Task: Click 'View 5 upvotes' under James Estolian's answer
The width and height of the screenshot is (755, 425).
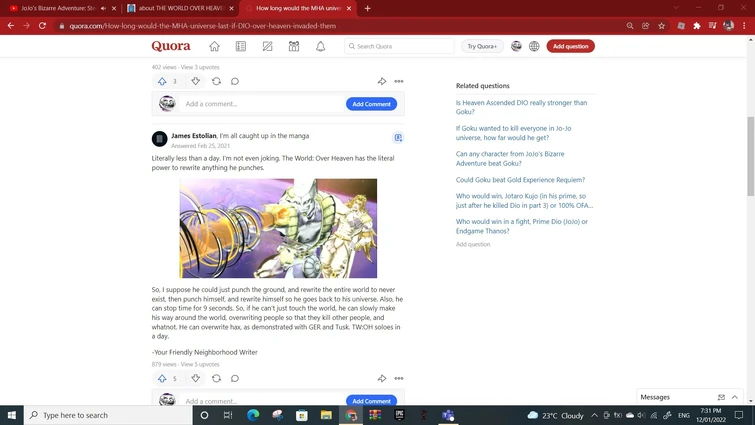Action: tap(200, 364)
